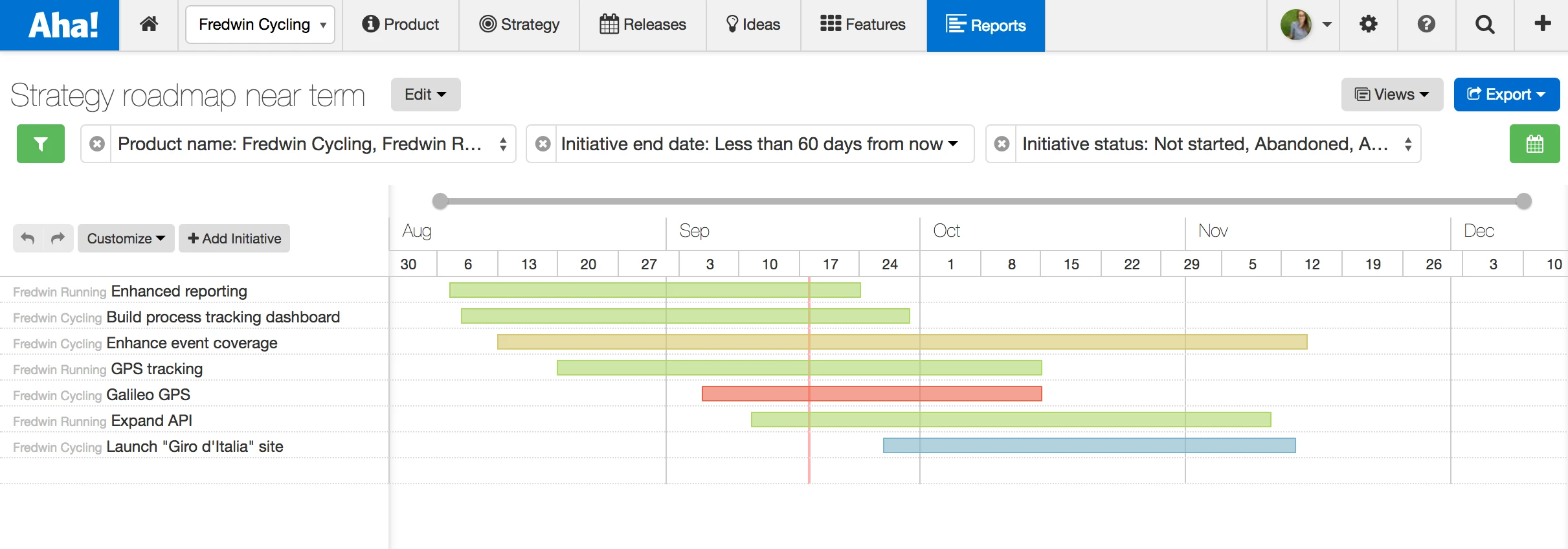Open the Customize dropdown
Screen dimensions: 1568x549
tap(126, 238)
